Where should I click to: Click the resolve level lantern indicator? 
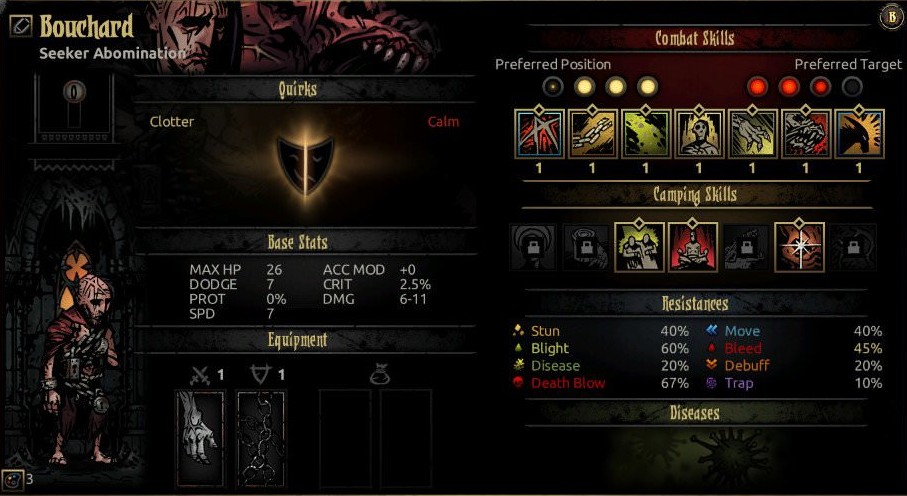coord(75,102)
